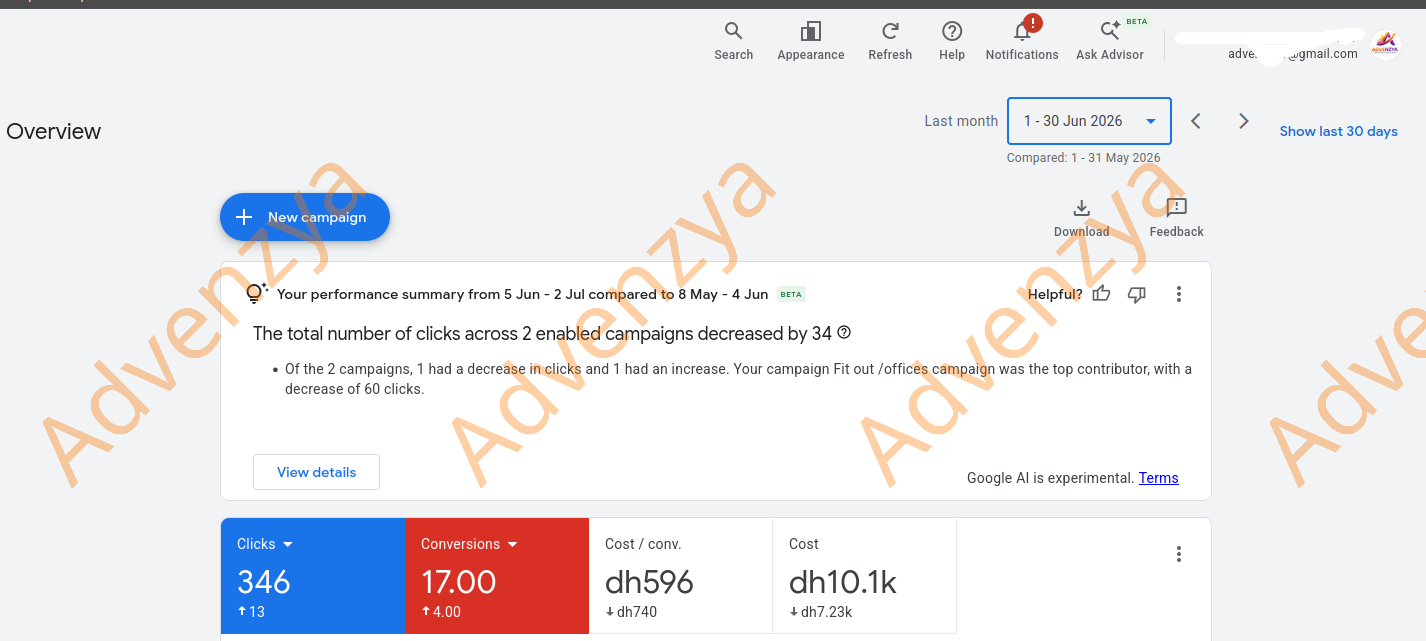Click the New campaign button
The height and width of the screenshot is (641, 1426).
[x=305, y=217]
